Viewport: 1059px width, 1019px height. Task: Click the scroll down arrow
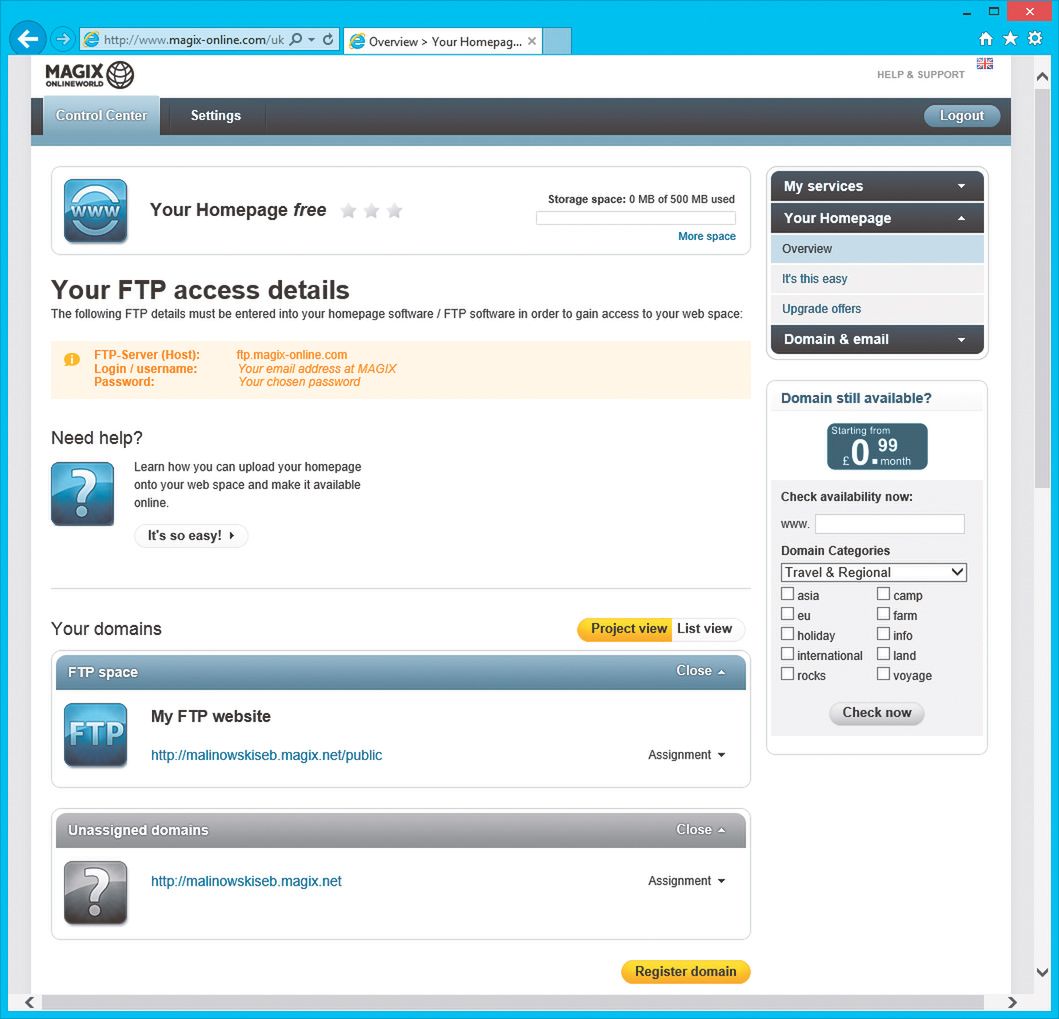point(1042,972)
